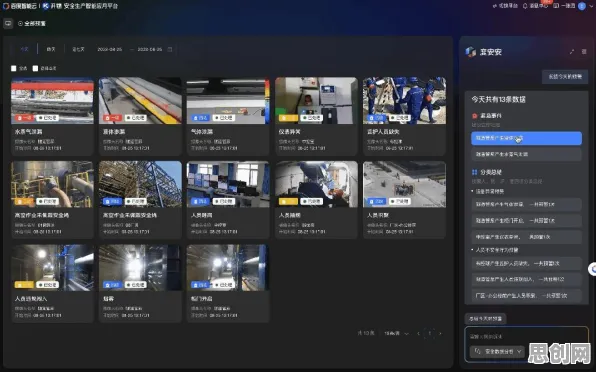The height and width of the screenshot is (372, 596).
Task: Click blue level badge on 气体泄漏 card
Action: pos(200,118)
